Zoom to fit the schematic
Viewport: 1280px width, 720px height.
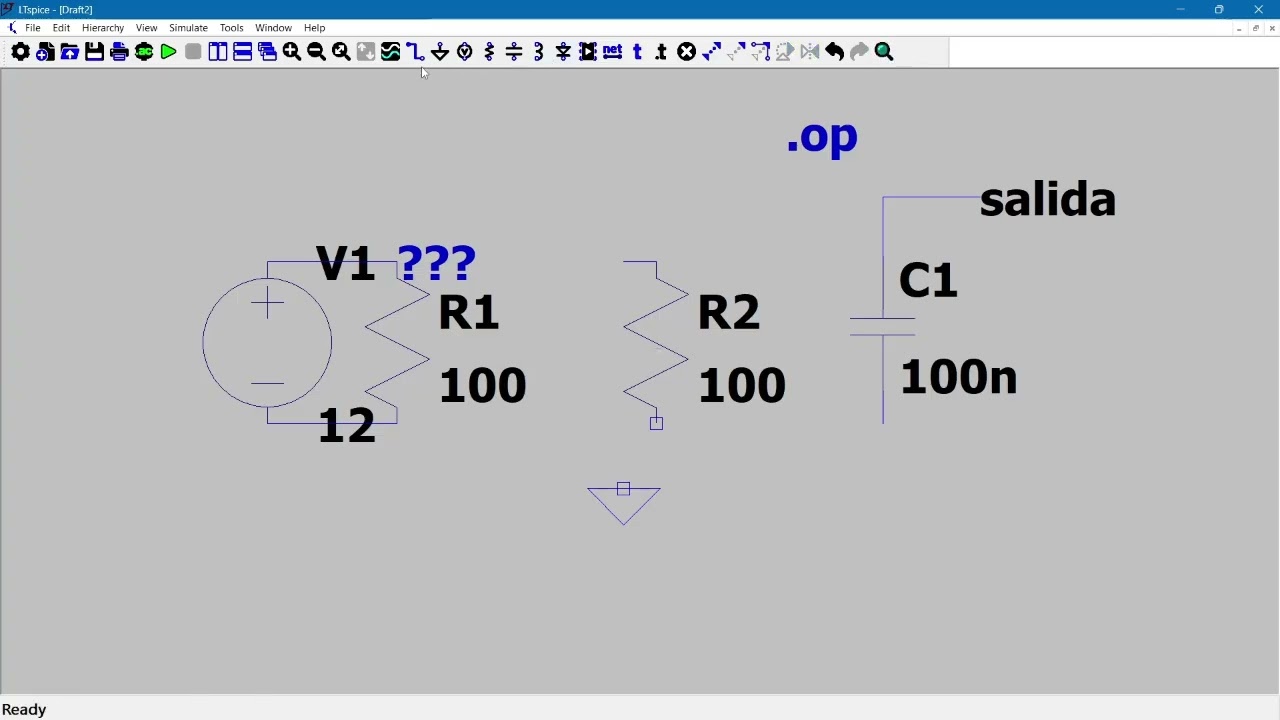[x=341, y=52]
